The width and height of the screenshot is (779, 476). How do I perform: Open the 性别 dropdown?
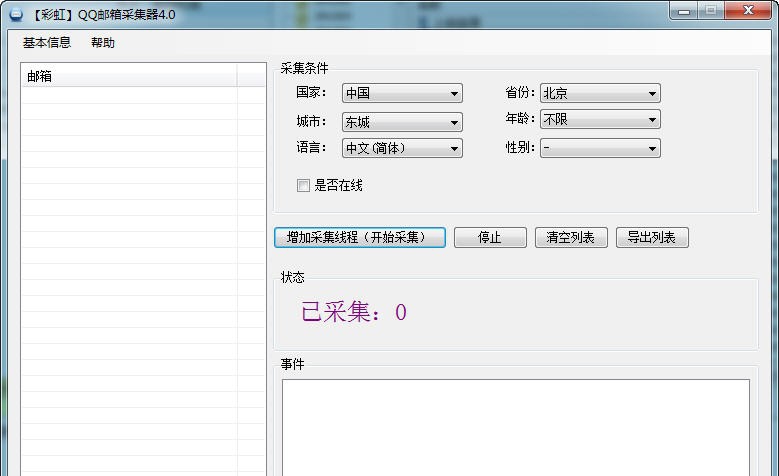coord(600,148)
